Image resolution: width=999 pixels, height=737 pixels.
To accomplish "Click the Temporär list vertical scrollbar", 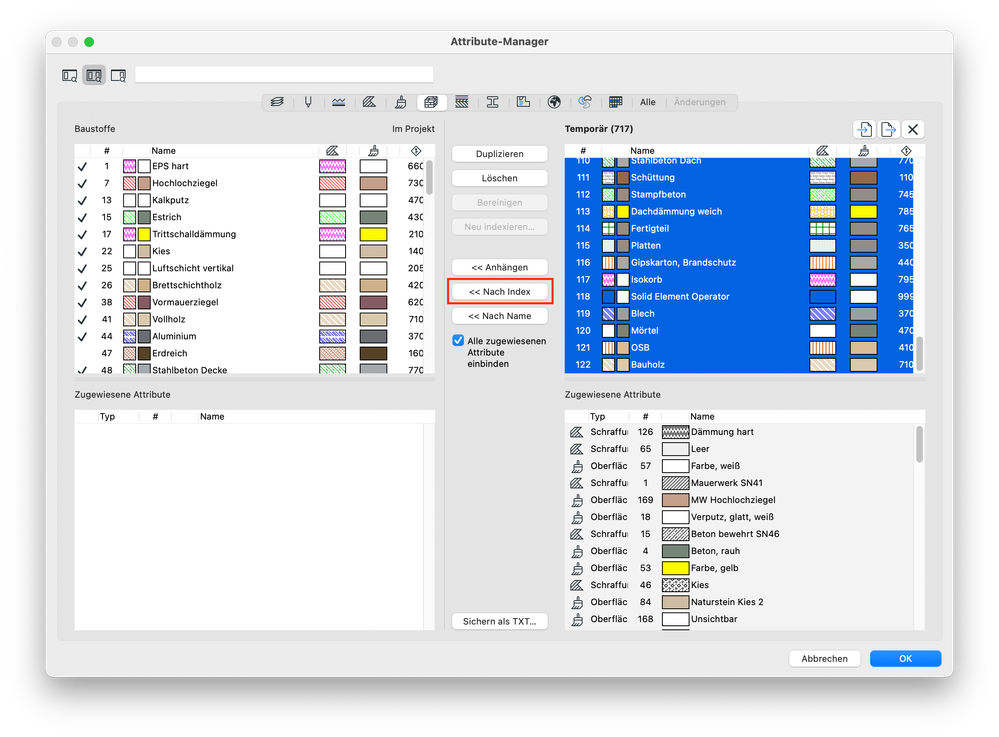I will tap(919, 354).
